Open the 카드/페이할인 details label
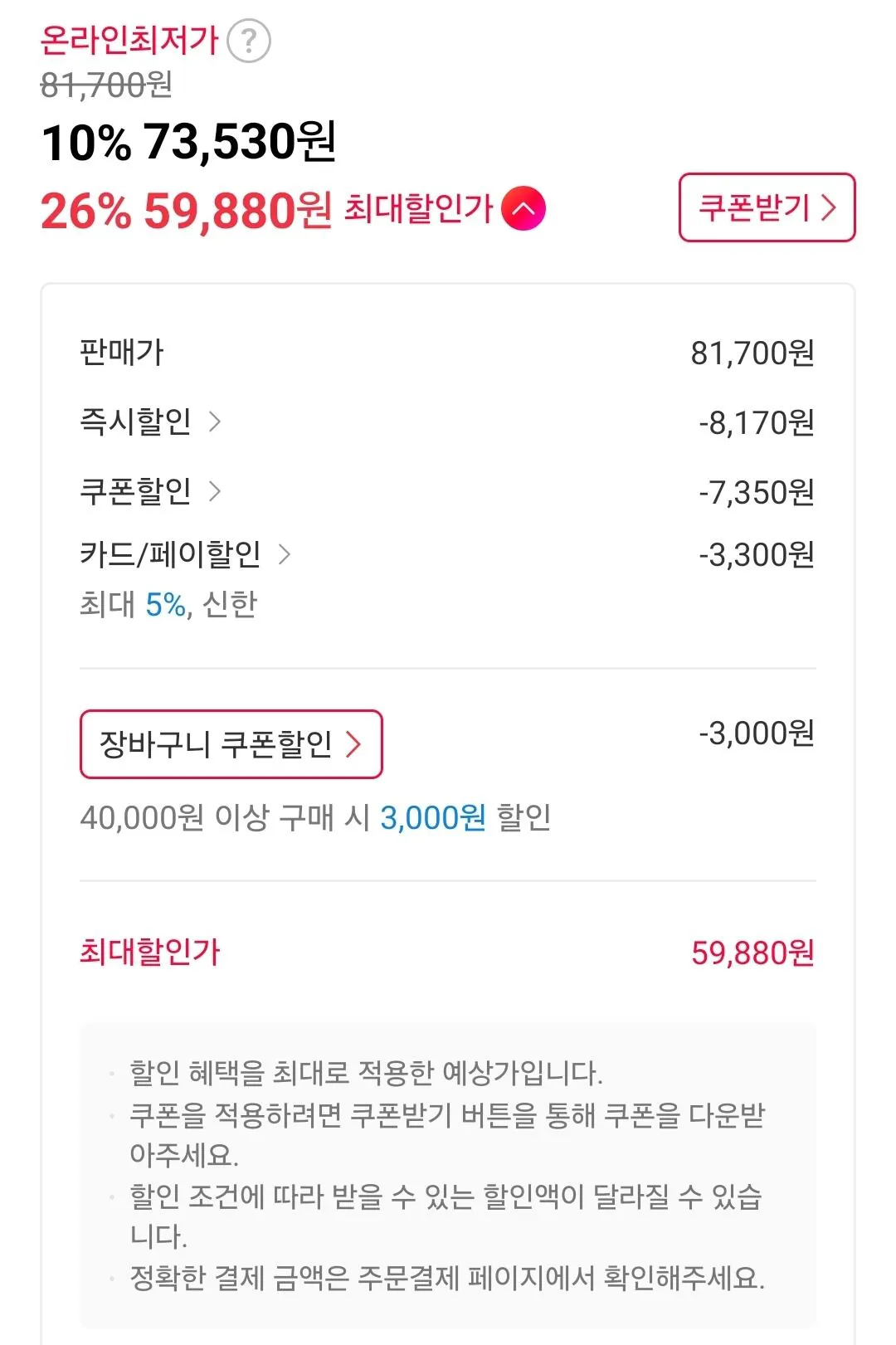The width and height of the screenshot is (896, 1345). point(170,554)
